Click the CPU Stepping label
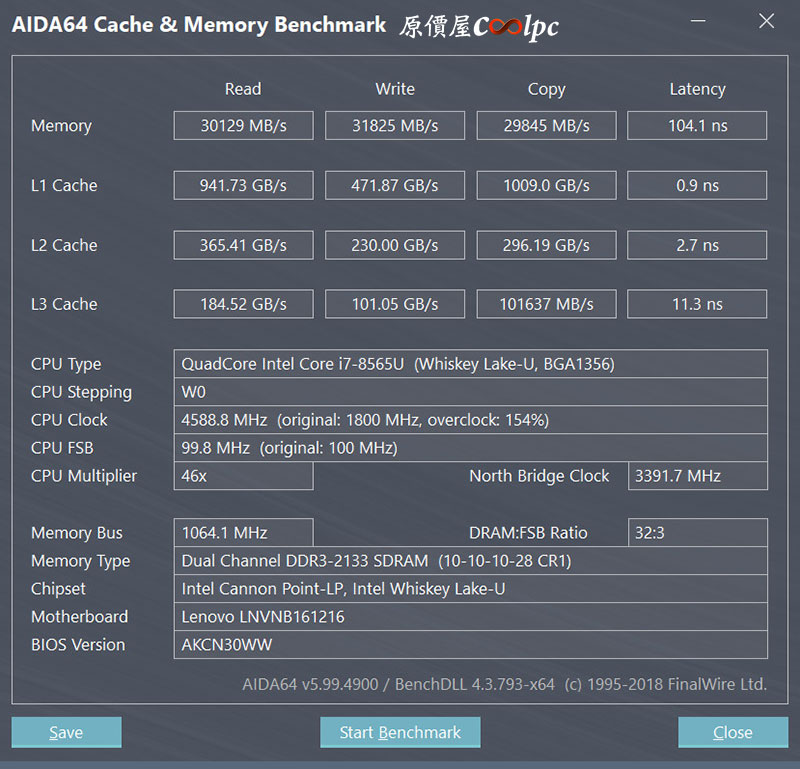 pyautogui.click(x=81, y=393)
